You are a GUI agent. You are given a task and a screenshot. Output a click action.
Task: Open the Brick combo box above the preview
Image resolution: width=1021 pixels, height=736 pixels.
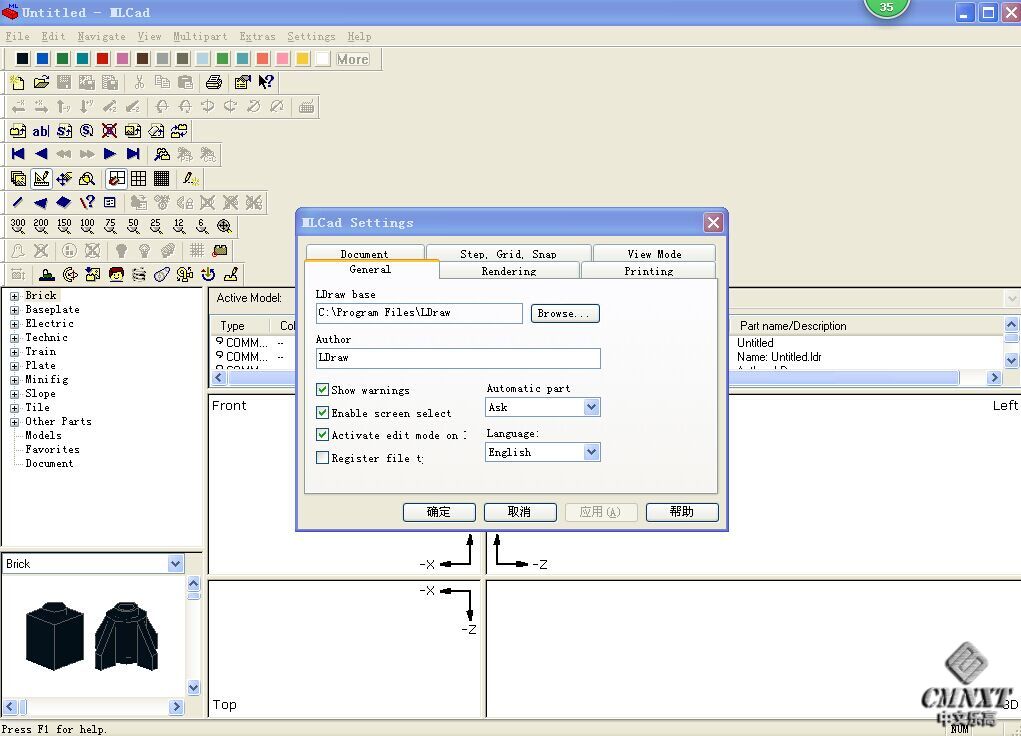94,564
